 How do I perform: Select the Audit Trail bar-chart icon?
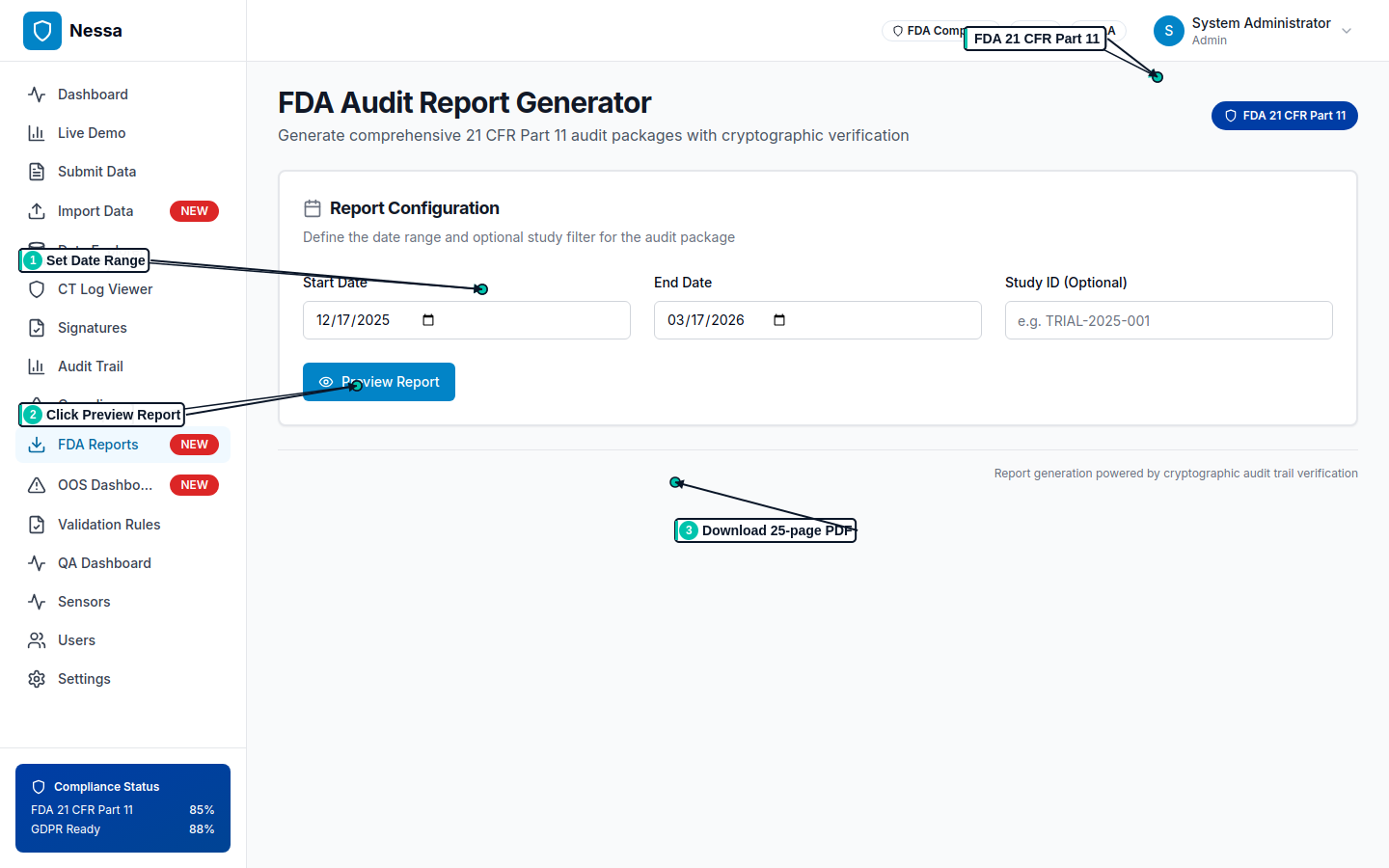pyautogui.click(x=36, y=366)
